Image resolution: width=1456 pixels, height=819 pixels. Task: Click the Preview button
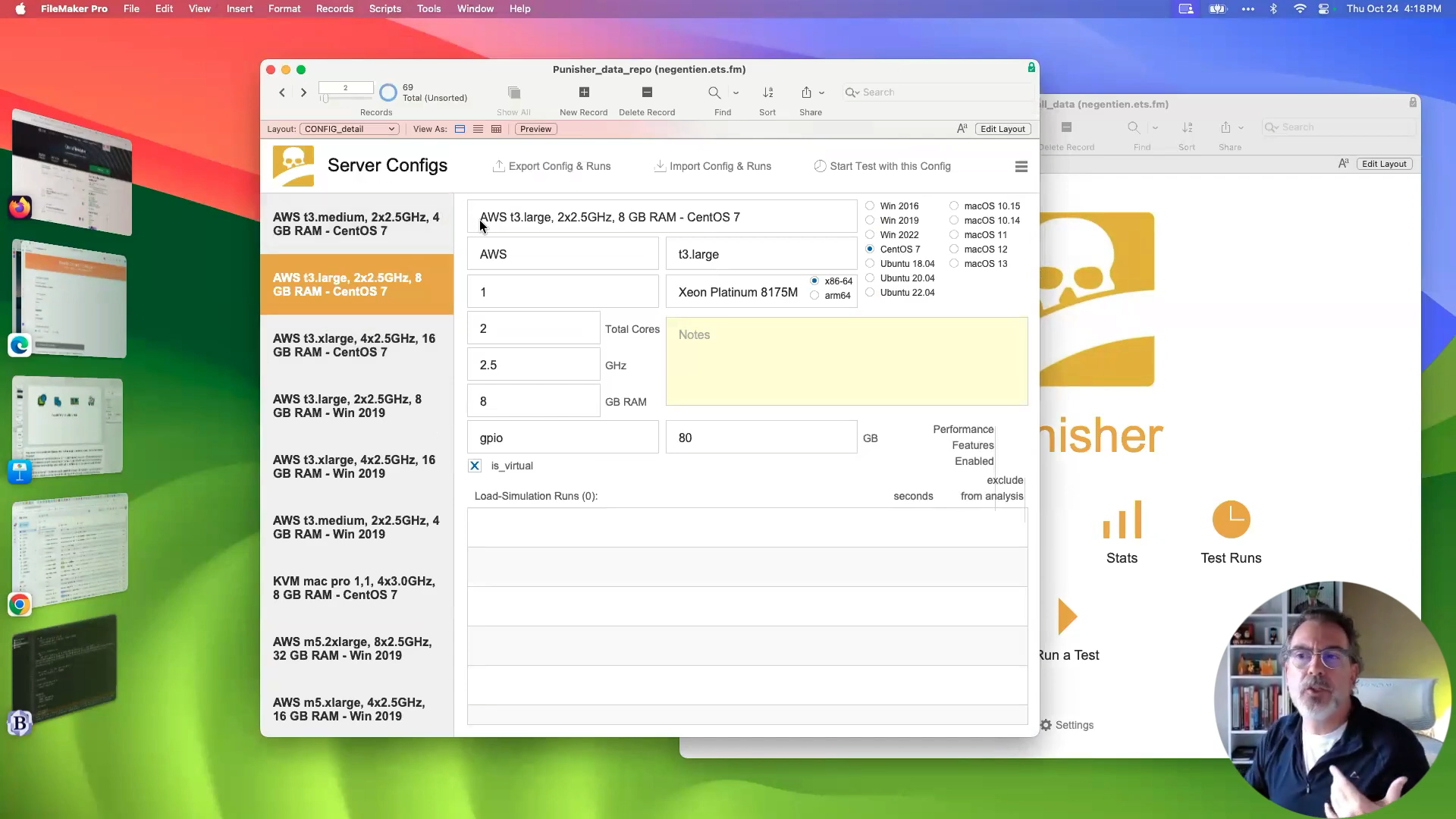(x=536, y=129)
